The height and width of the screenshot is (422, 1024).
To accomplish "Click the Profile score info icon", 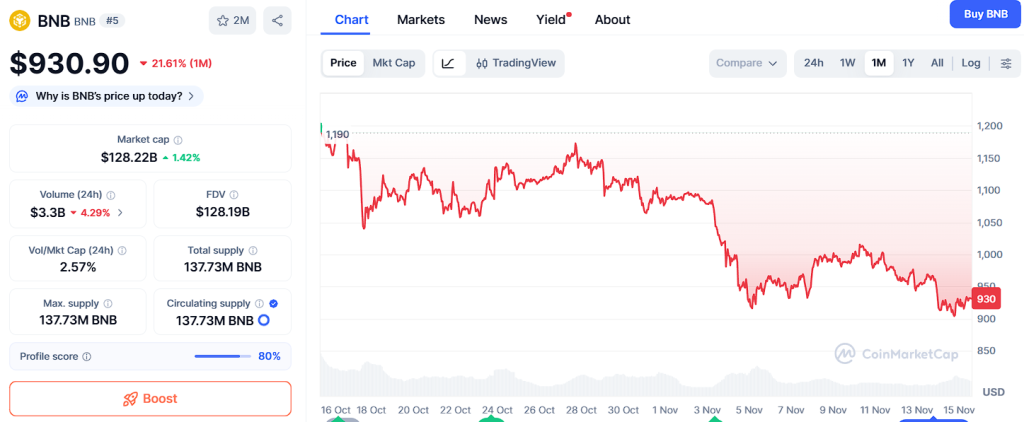I will [x=87, y=356].
